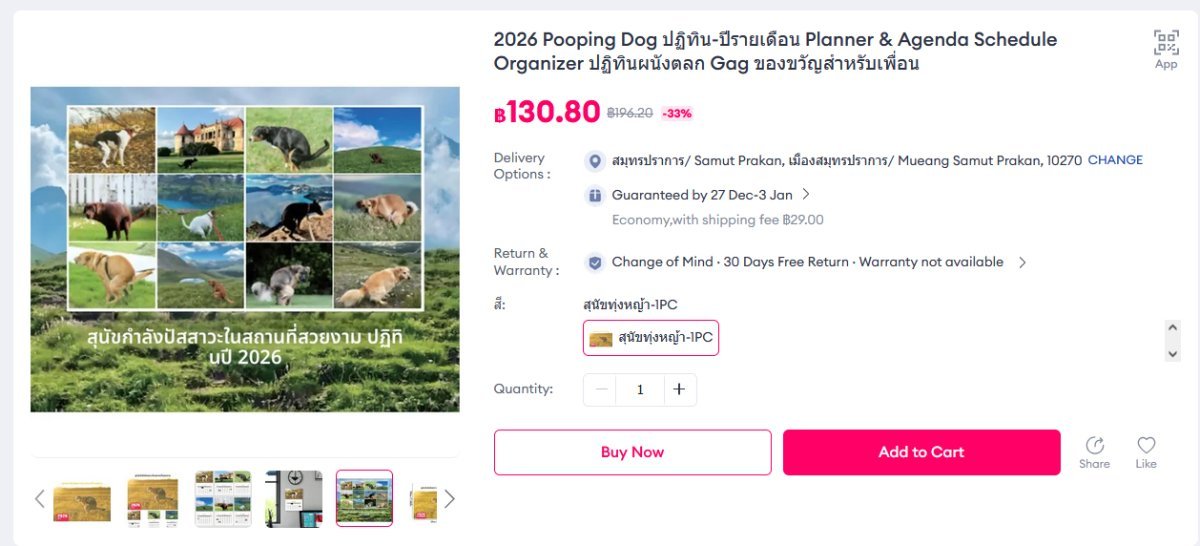Open the App QR code icon
This screenshot has width=1200, height=546.
coord(1166,43)
